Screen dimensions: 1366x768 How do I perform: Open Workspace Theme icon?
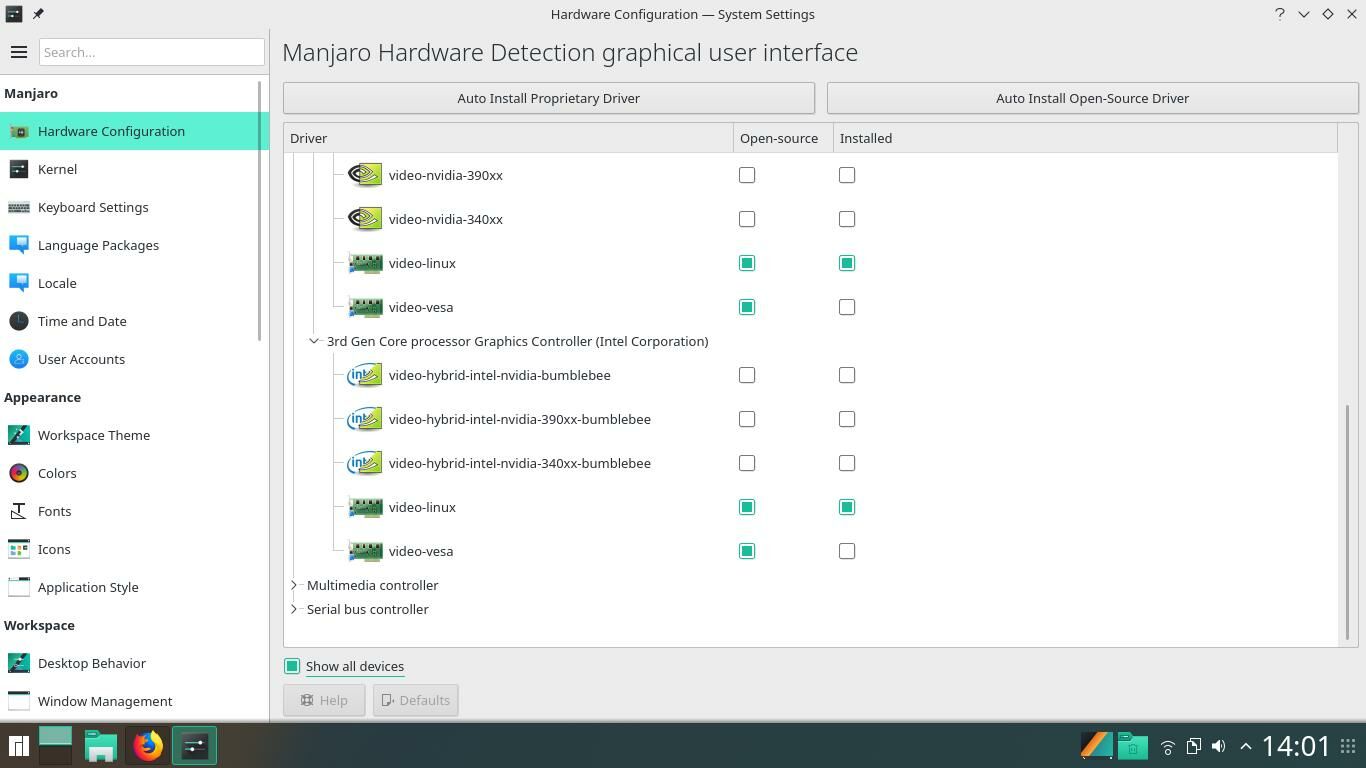(19, 435)
